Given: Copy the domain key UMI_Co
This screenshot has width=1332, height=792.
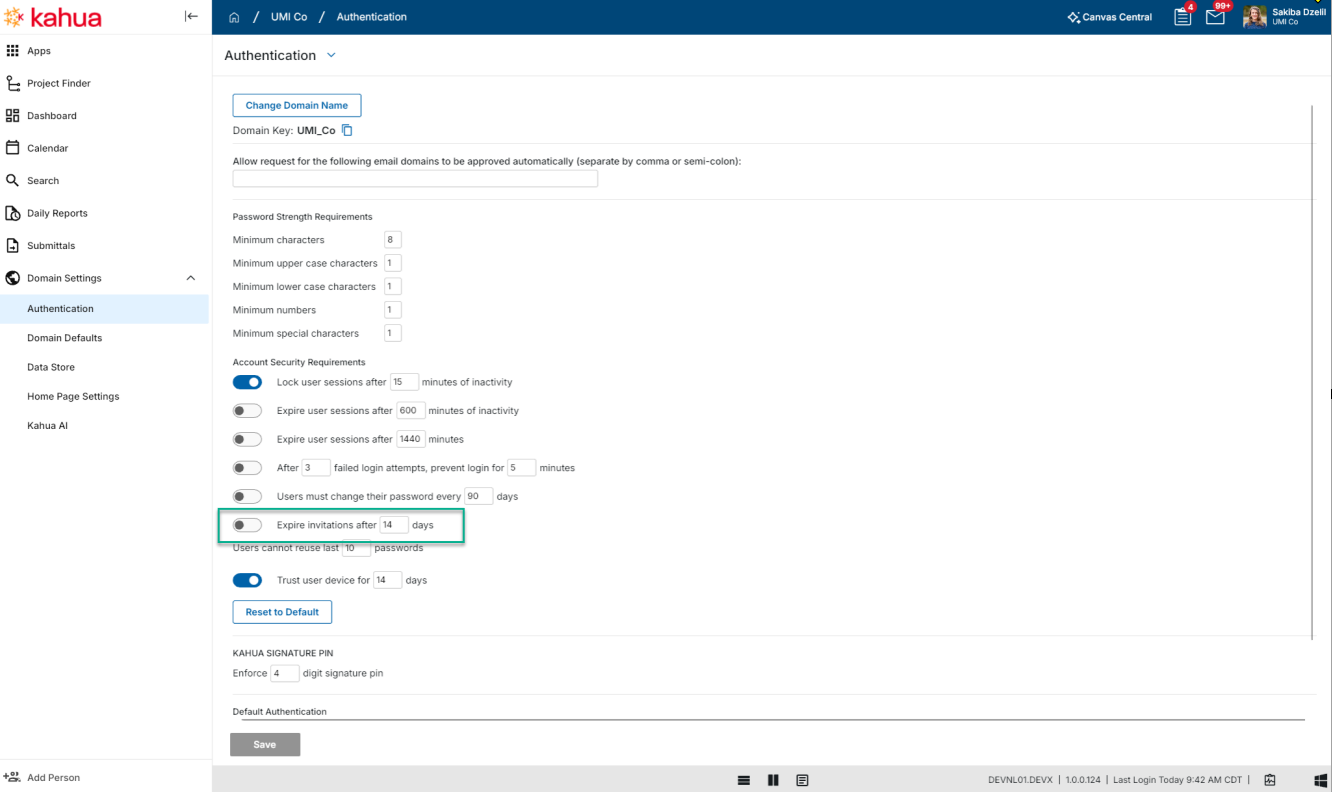Looking at the screenshot, I should pyautogui.click(x=347, y=130).
